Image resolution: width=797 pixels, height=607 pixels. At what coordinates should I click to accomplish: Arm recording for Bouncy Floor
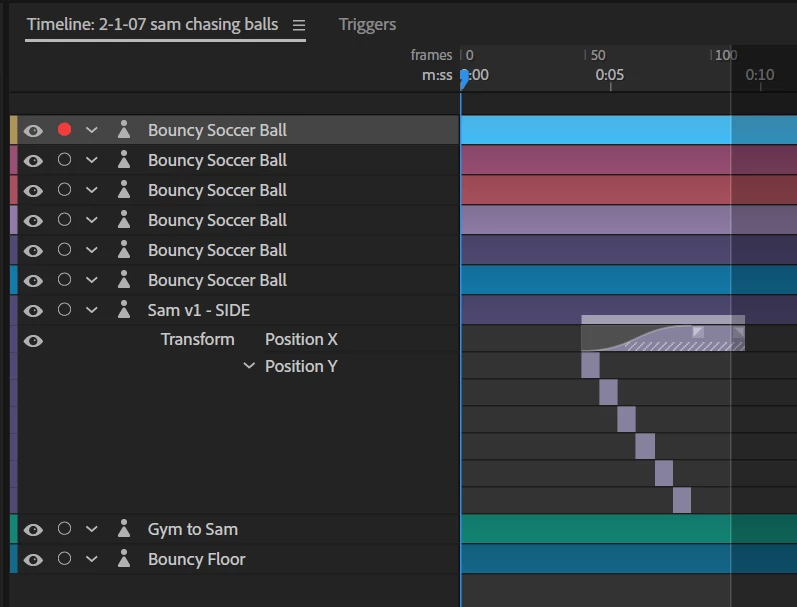64,559
